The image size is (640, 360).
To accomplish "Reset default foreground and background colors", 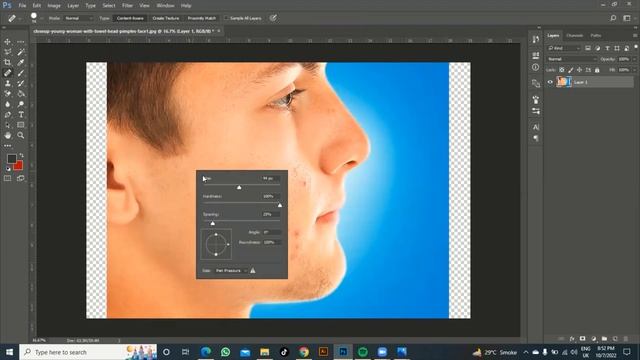I will pos(8,168).
